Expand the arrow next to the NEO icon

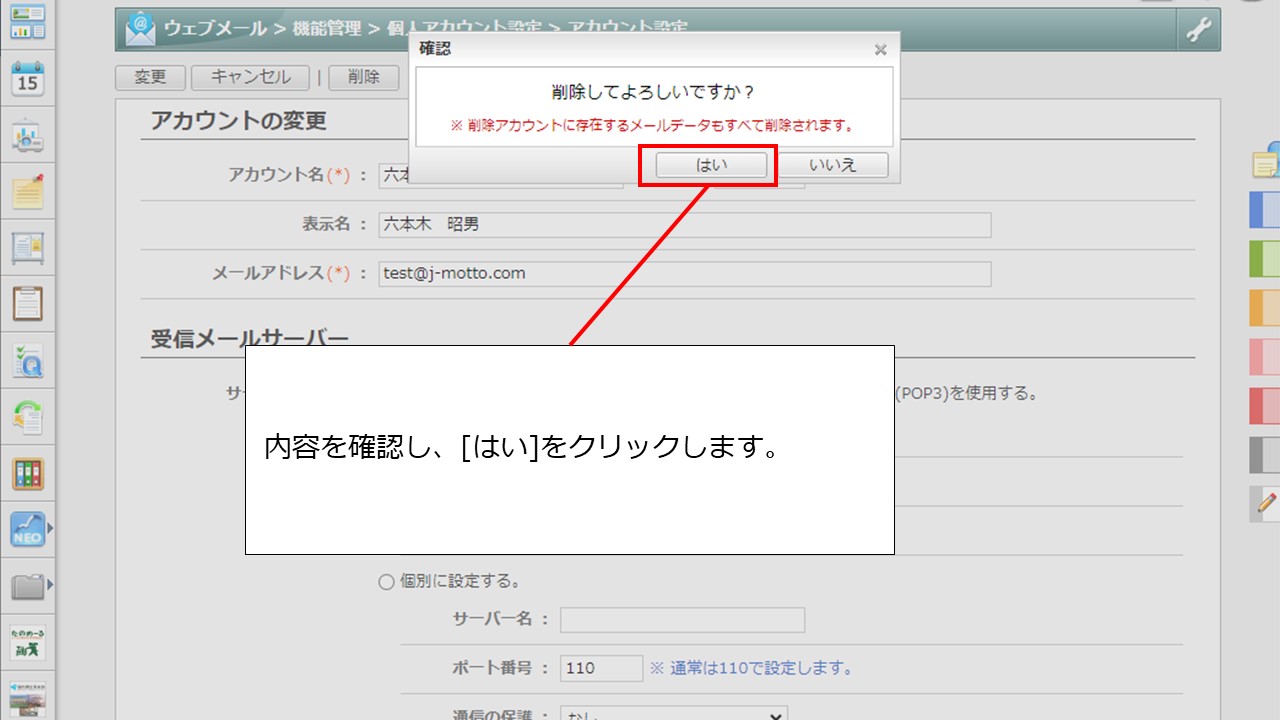point(50,527)
